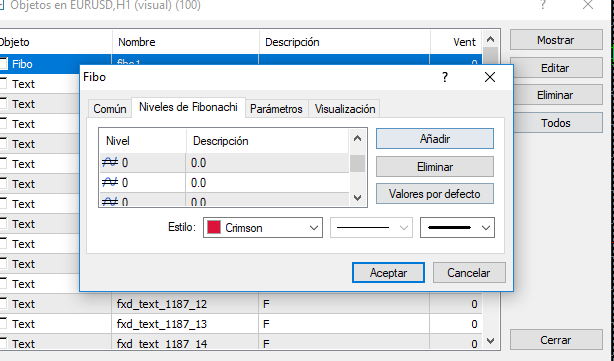Select the Niveles de Fibonachi tab
This screenshot has width=614, height=361.
(x=188, y=107)
